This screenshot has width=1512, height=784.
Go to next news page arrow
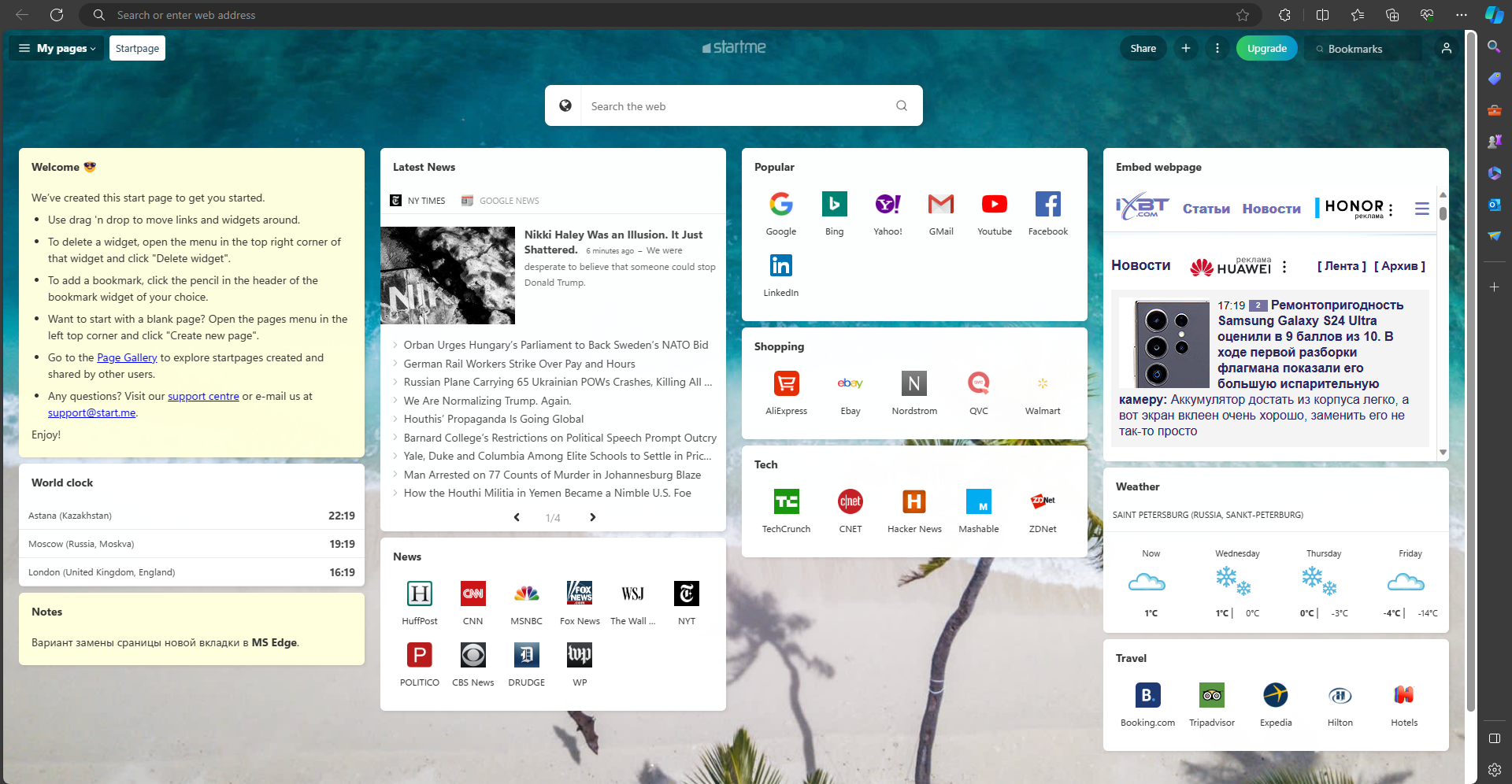[593, 517]
